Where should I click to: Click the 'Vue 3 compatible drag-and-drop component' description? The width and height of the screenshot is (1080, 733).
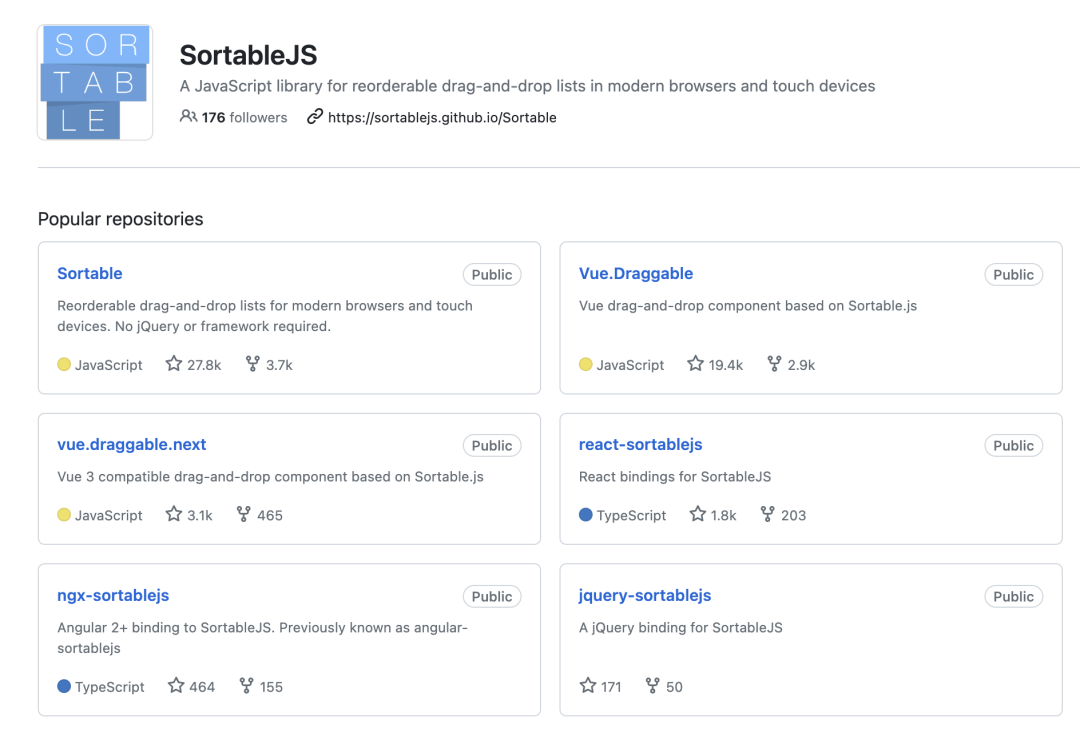tap(271, 477)
